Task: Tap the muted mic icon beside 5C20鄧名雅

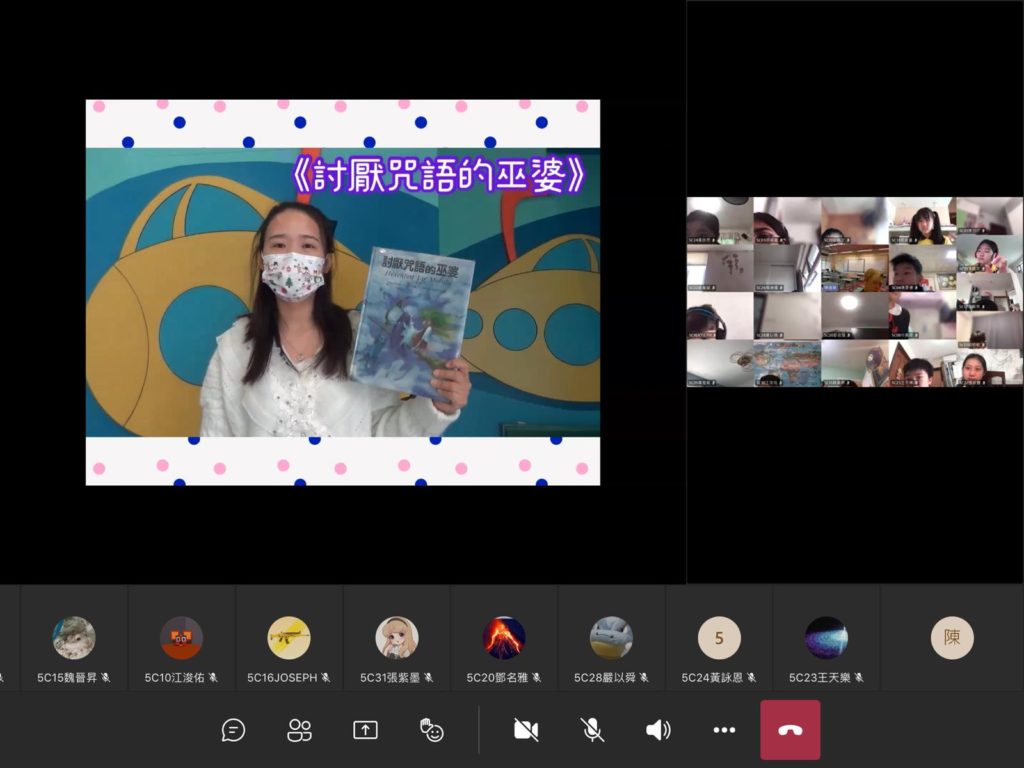Action: click(536, 678)
